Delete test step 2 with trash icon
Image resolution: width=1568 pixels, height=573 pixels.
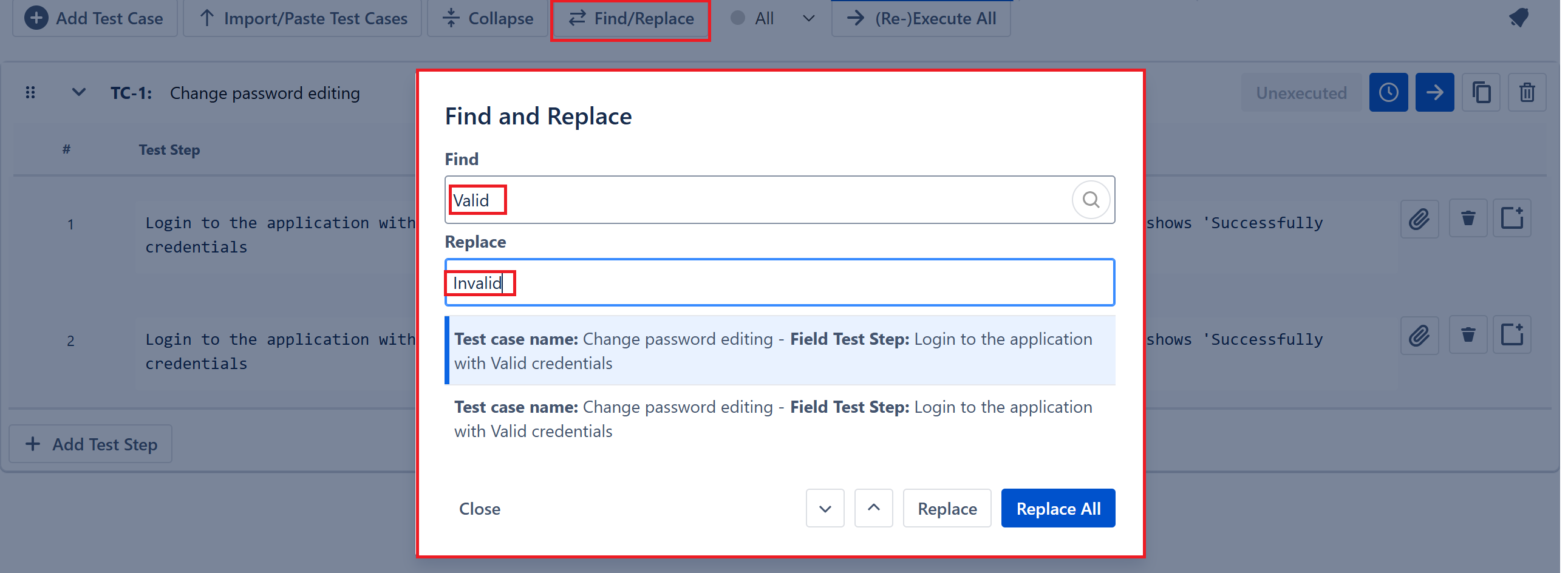1468,335
